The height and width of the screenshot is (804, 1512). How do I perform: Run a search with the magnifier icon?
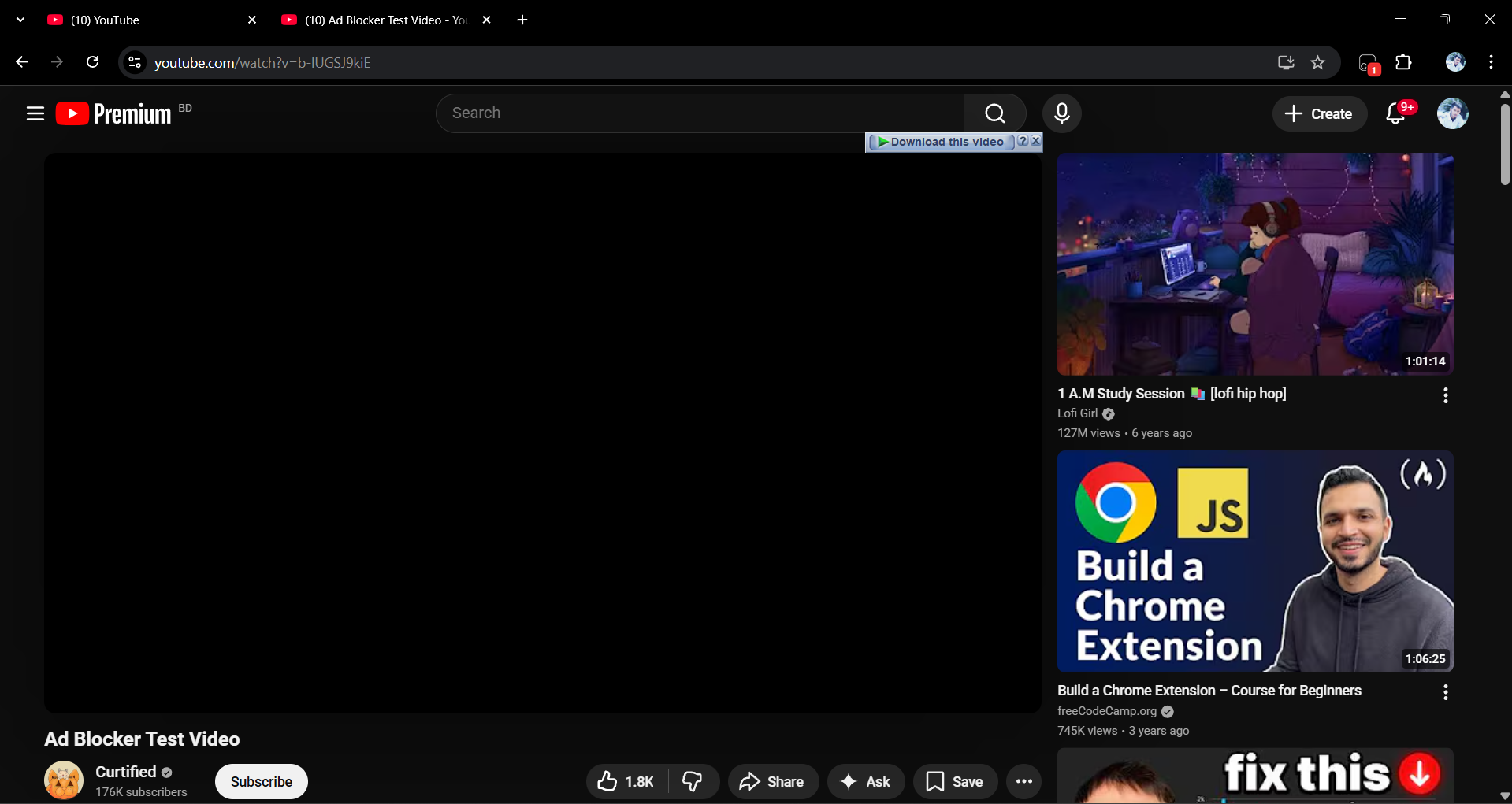coord(994,113)
